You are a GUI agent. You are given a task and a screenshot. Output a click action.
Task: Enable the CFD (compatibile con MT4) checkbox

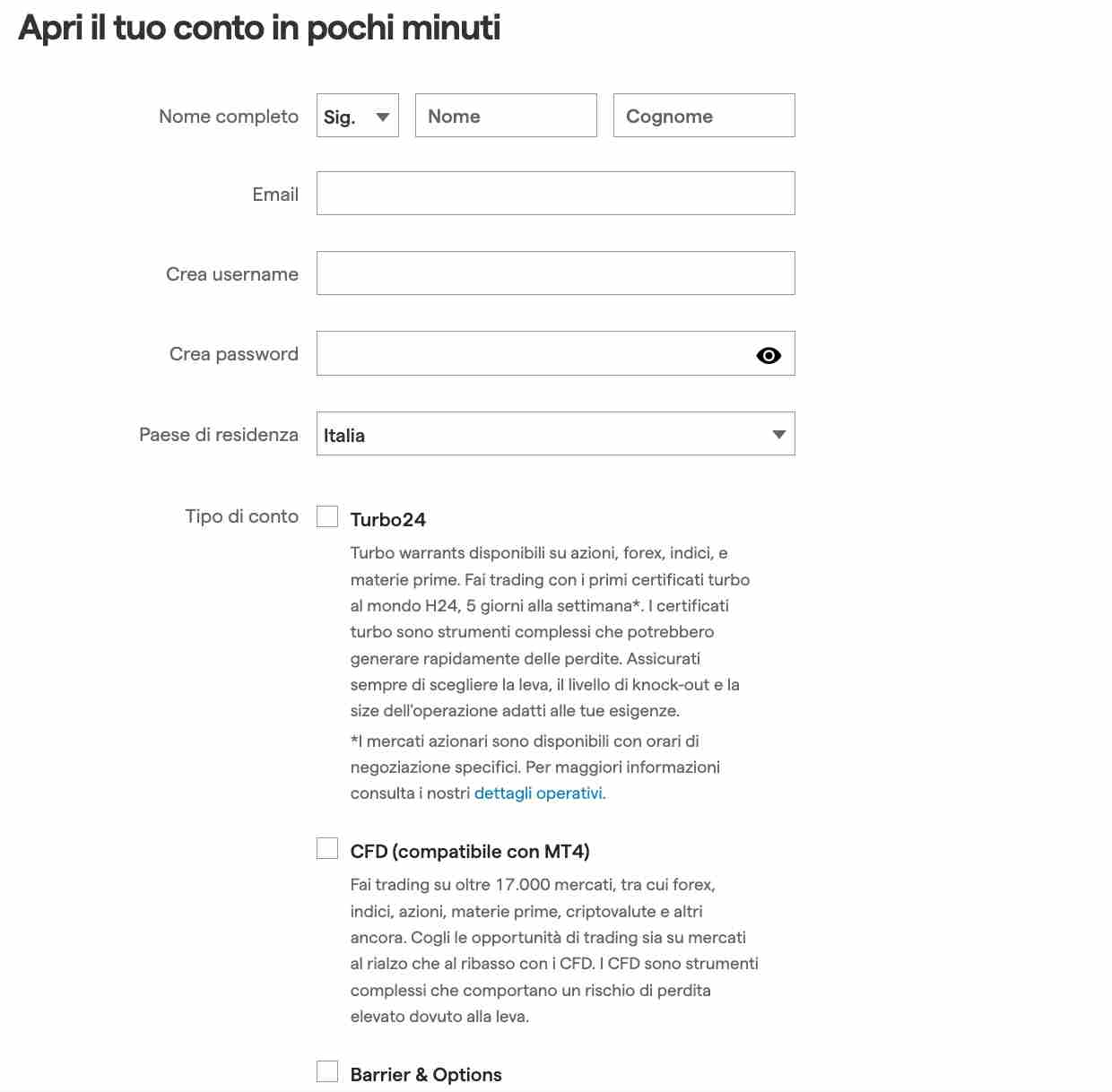[x=327, y=848]
